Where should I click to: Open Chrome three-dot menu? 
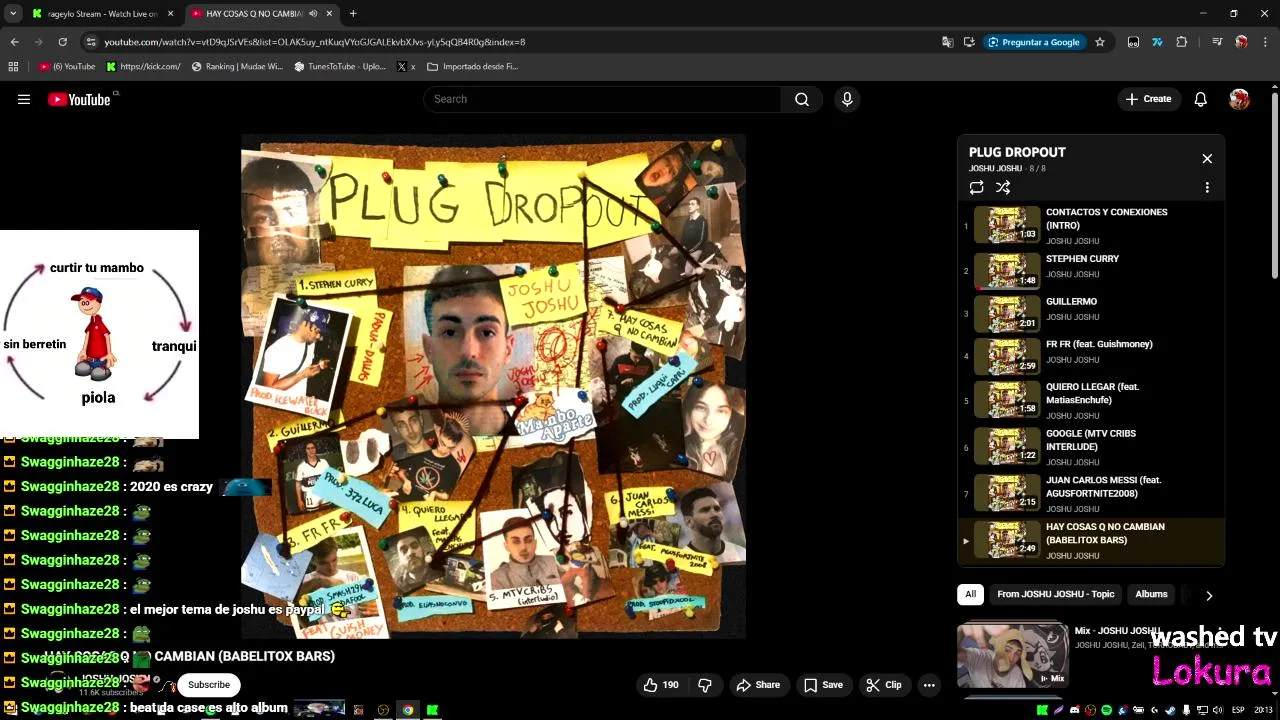point(1265,42)
